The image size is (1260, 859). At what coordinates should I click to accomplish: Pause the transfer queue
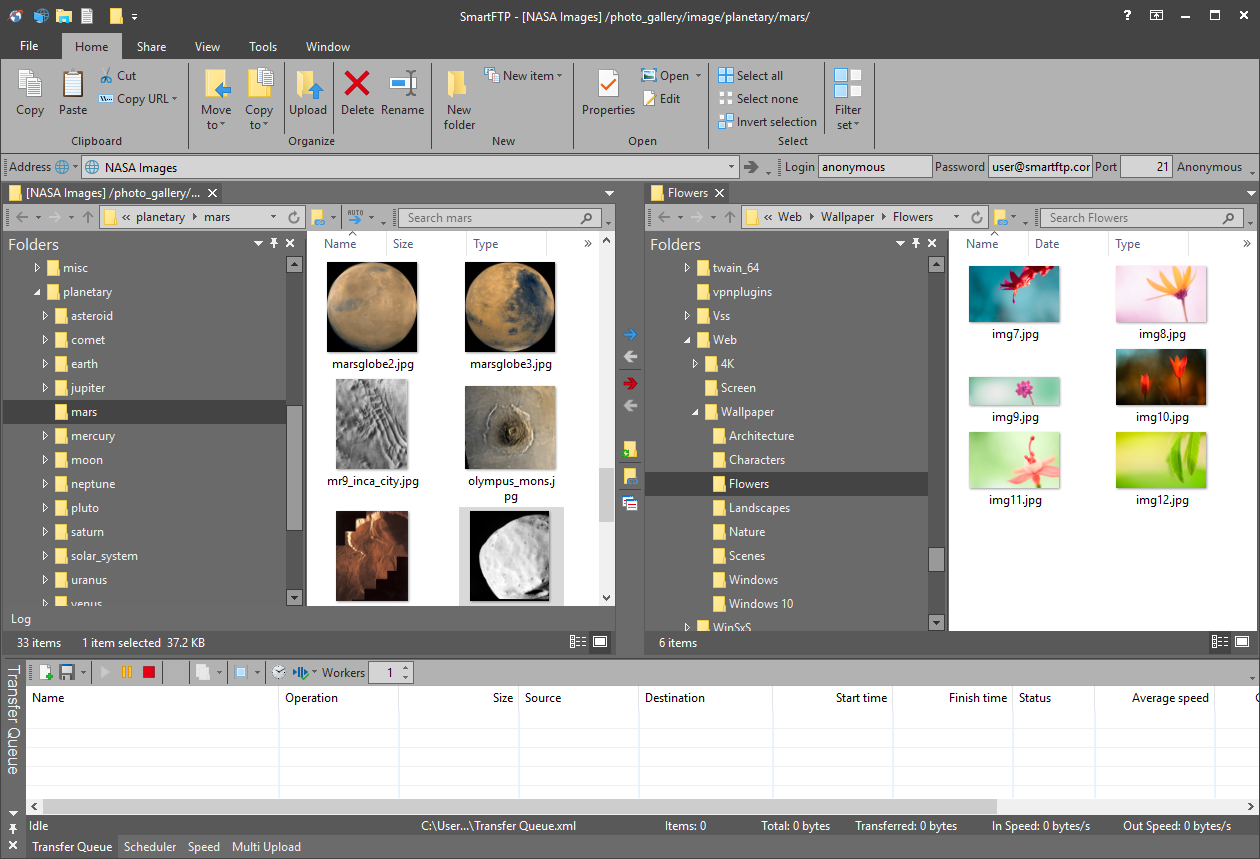(x=128, y=672)
